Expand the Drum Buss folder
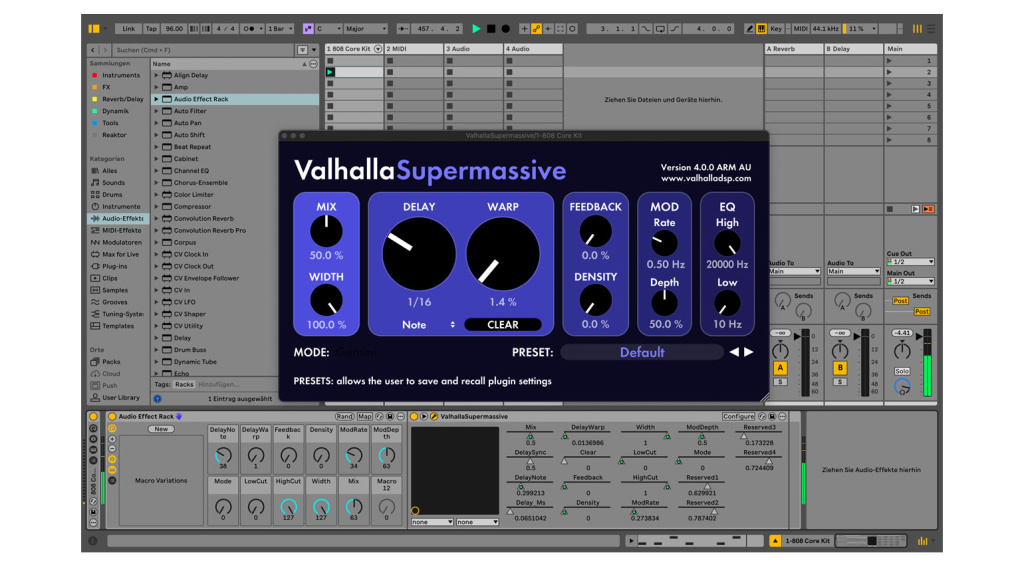1024x565 pixels. [x=157, y=349]
